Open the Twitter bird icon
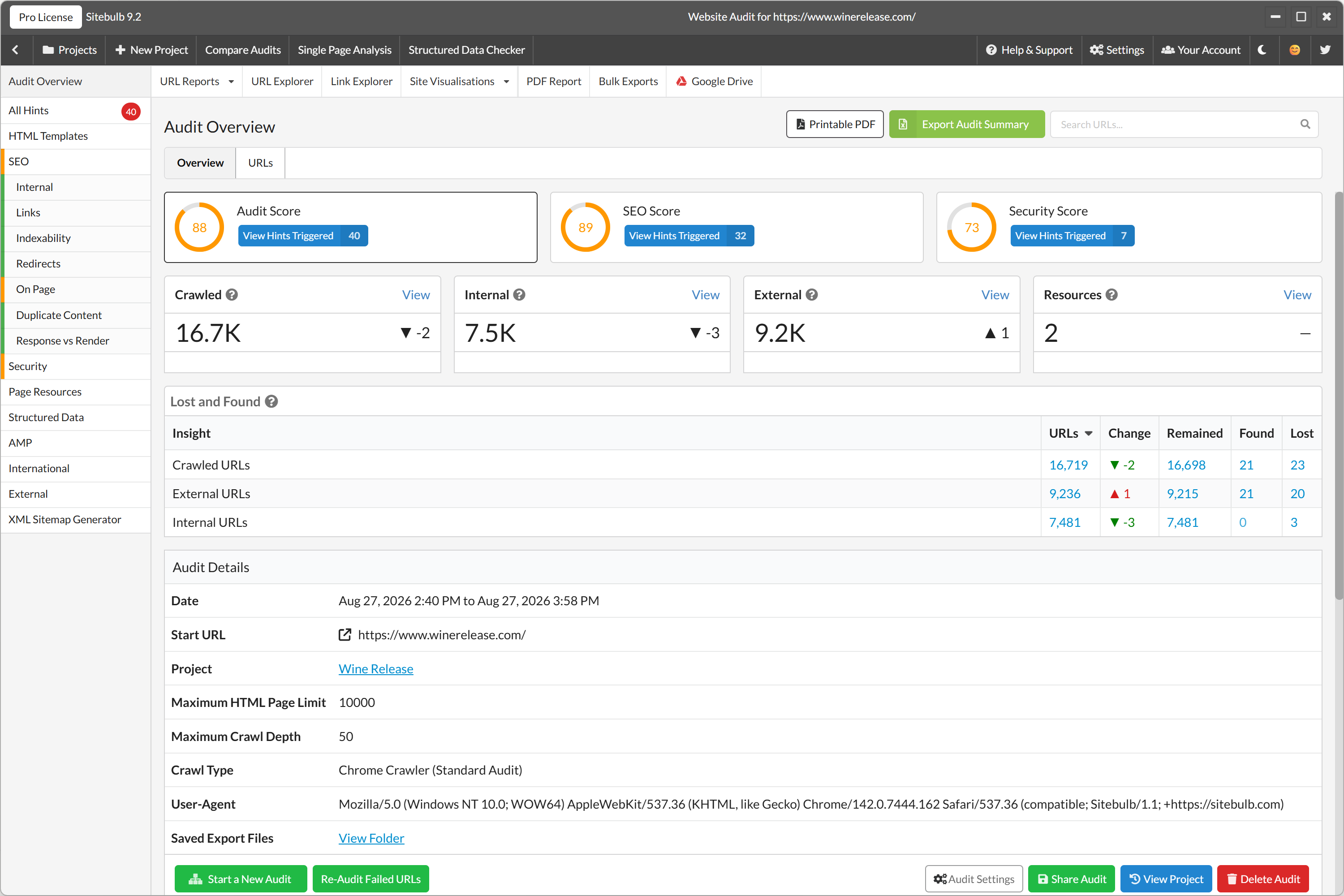The image size is (1344, 896). click(1325, 50)
